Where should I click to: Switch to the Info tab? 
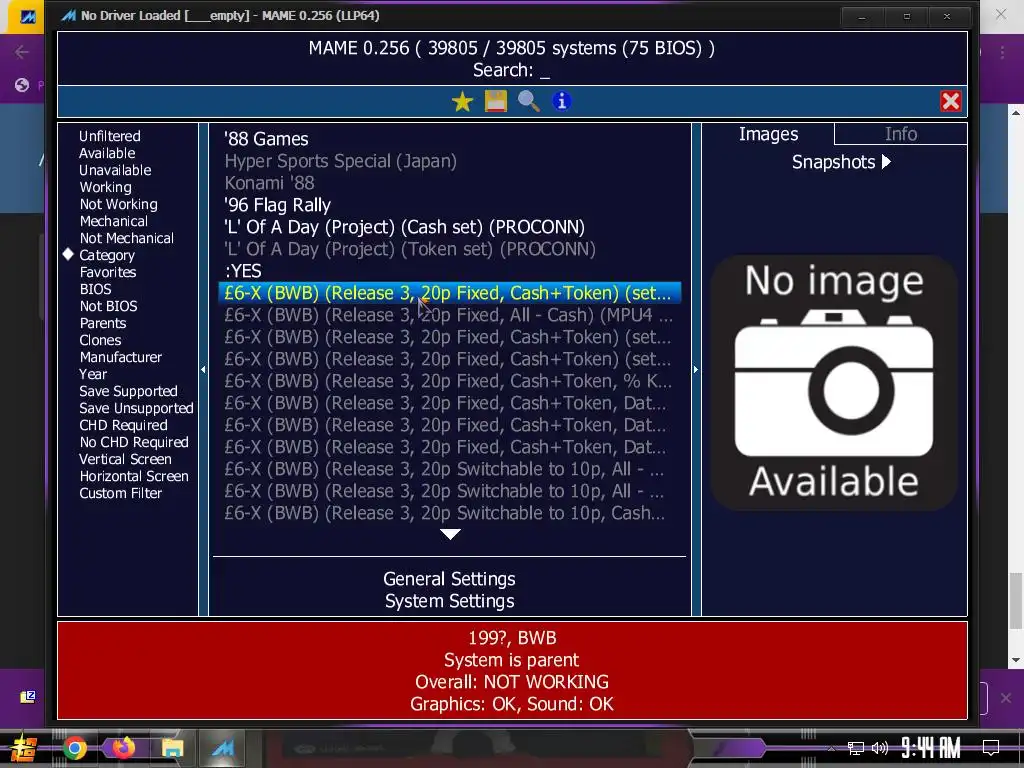point(901,134)
